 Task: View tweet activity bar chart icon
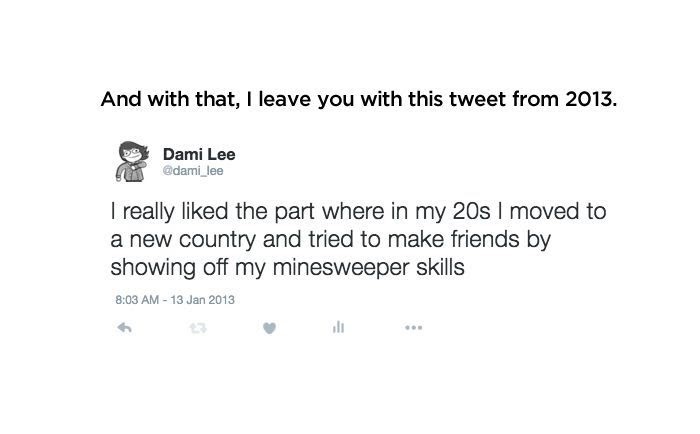coord(338,327)
